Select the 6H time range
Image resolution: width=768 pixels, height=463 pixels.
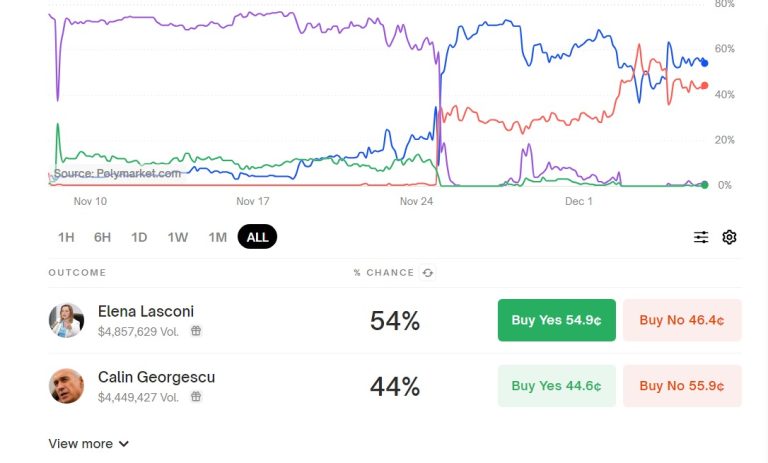102,237
